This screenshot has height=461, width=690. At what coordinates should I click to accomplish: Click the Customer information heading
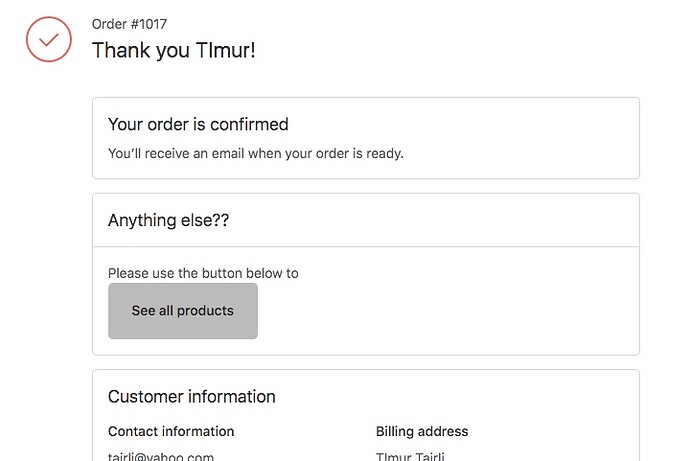pos(191,397)
